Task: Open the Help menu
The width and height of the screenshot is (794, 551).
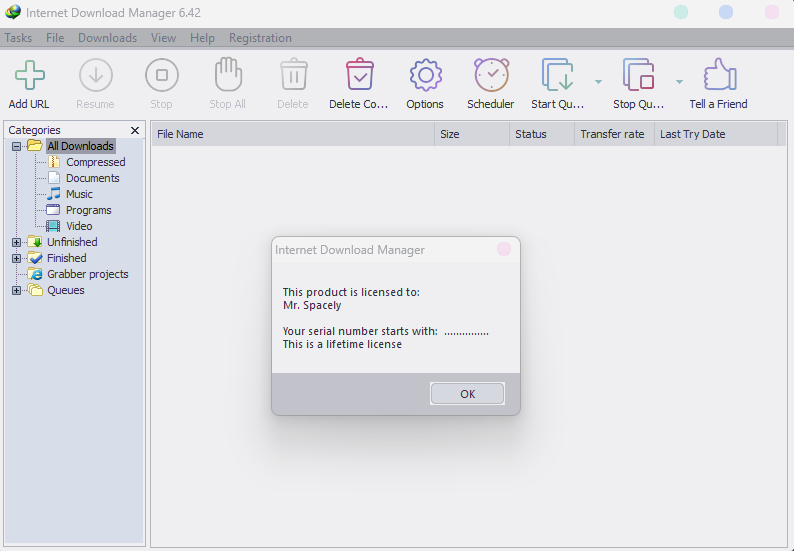Action: coord(203,38)
